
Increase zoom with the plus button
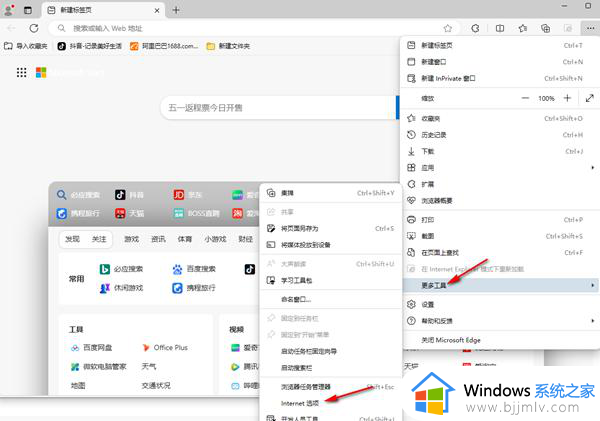tap(567, 98)
